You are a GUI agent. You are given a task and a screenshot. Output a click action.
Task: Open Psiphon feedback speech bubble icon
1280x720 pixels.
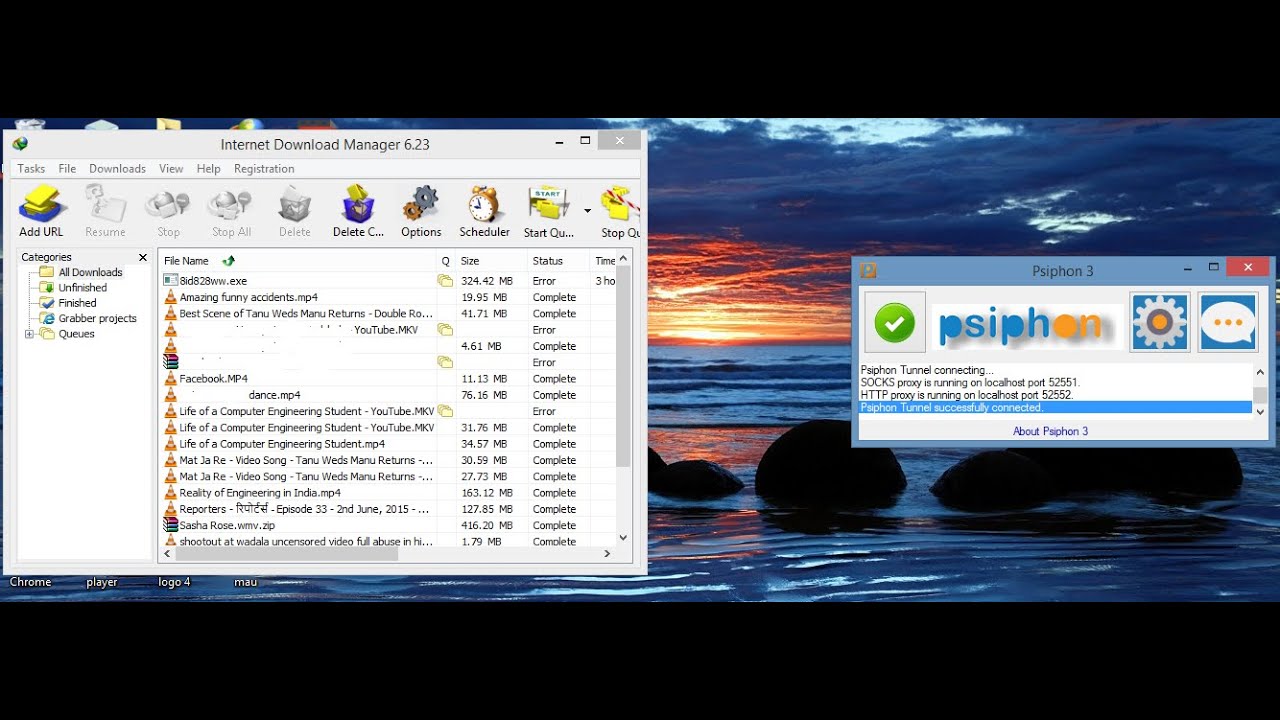1228,322
